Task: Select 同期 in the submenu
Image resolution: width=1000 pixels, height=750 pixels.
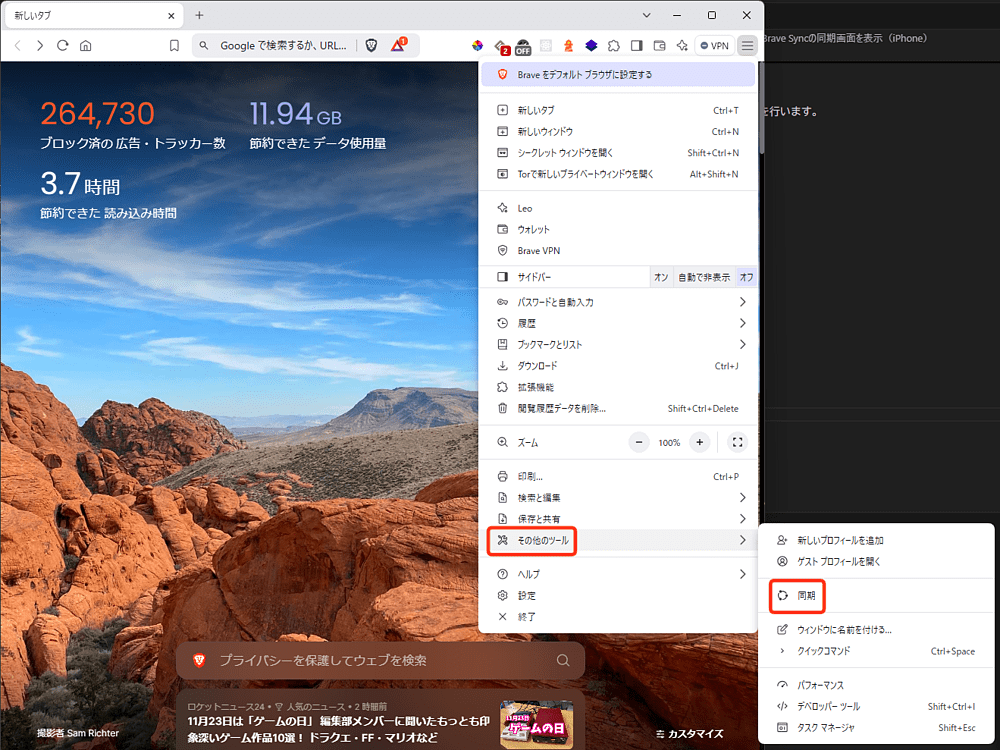Action: click(x=805, y=596)
